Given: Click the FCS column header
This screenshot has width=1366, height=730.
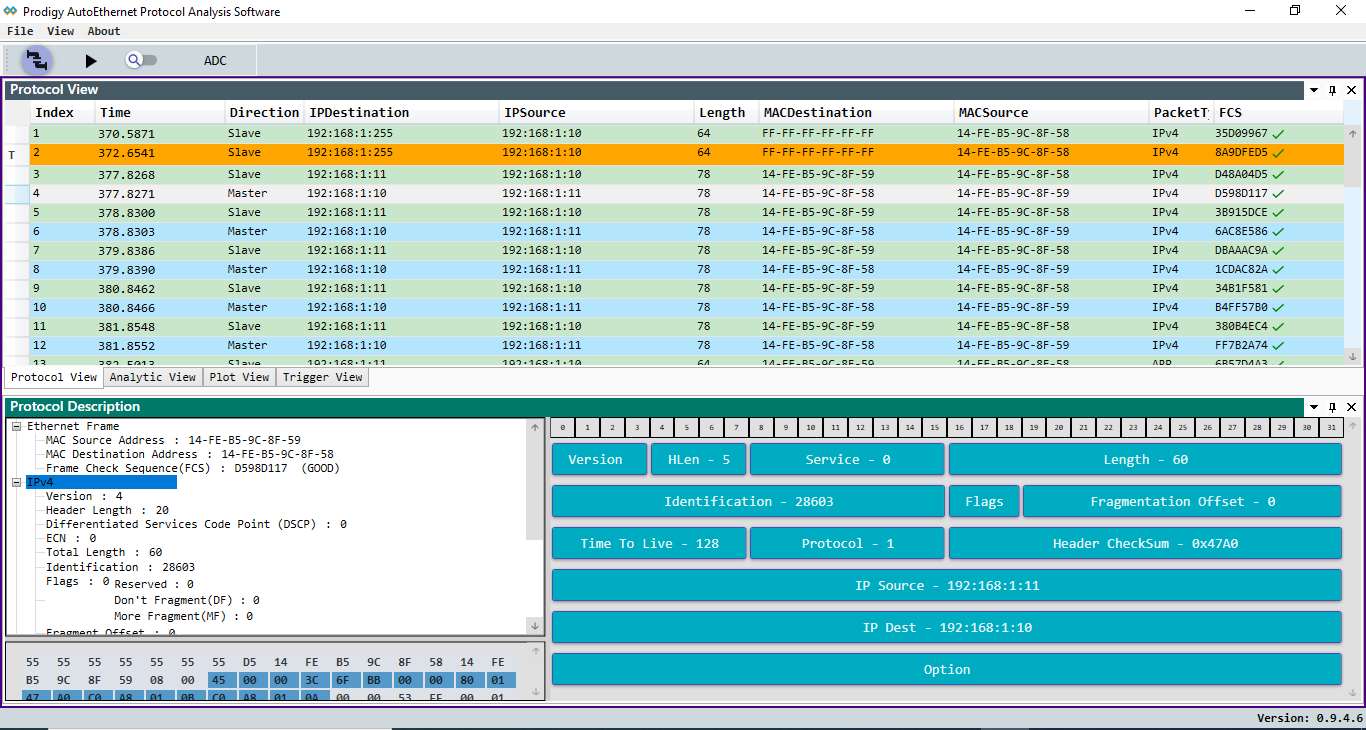Looking at the screenshot, I should (1278, 112).
